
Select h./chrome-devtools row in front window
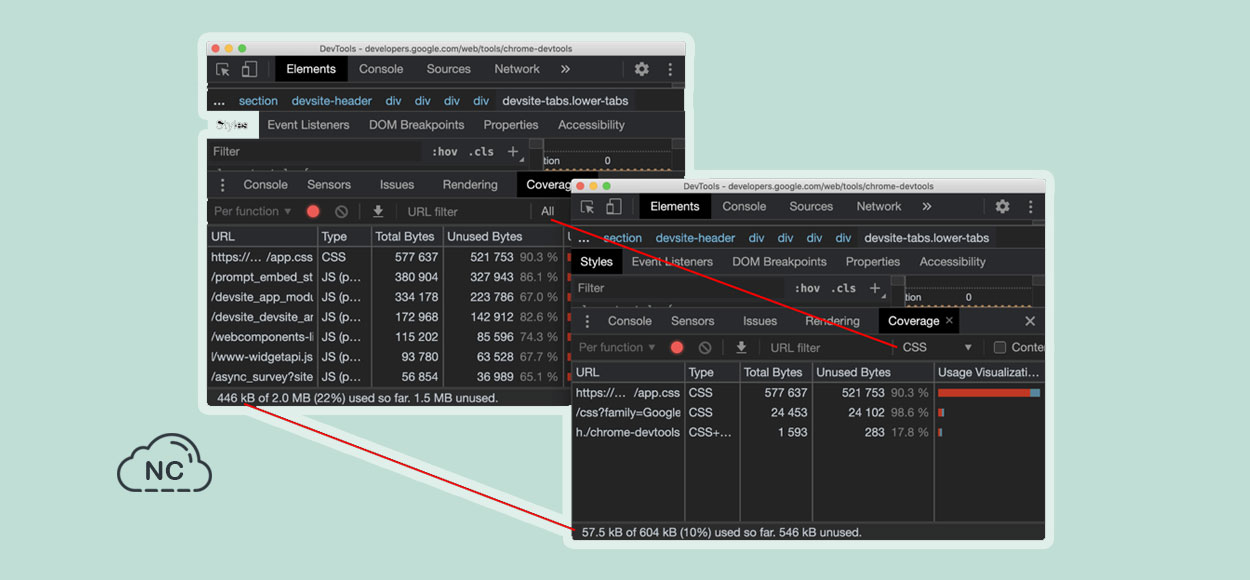(808, 432)
